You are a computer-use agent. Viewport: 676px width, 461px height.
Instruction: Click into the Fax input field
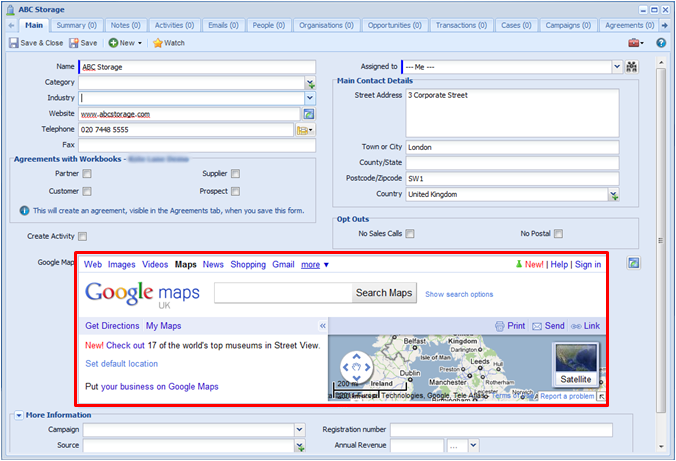point(197,145)
